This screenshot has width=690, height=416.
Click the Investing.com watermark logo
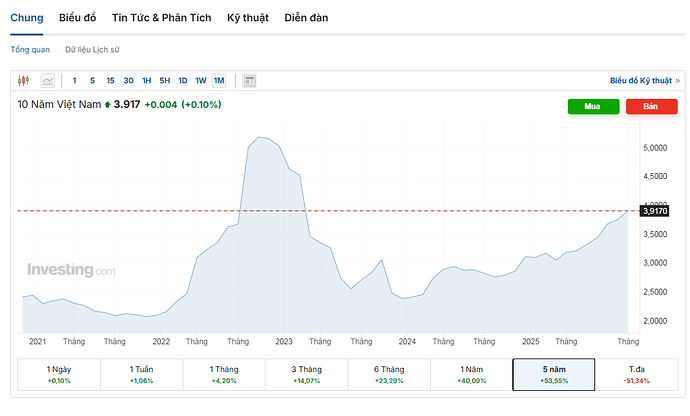click(x=70, y=270)
